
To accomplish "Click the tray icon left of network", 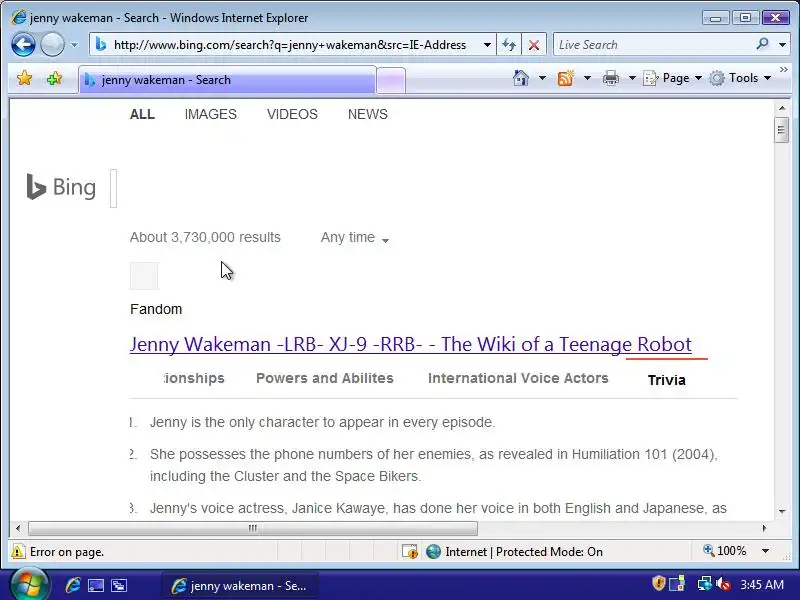I will 677,584.
